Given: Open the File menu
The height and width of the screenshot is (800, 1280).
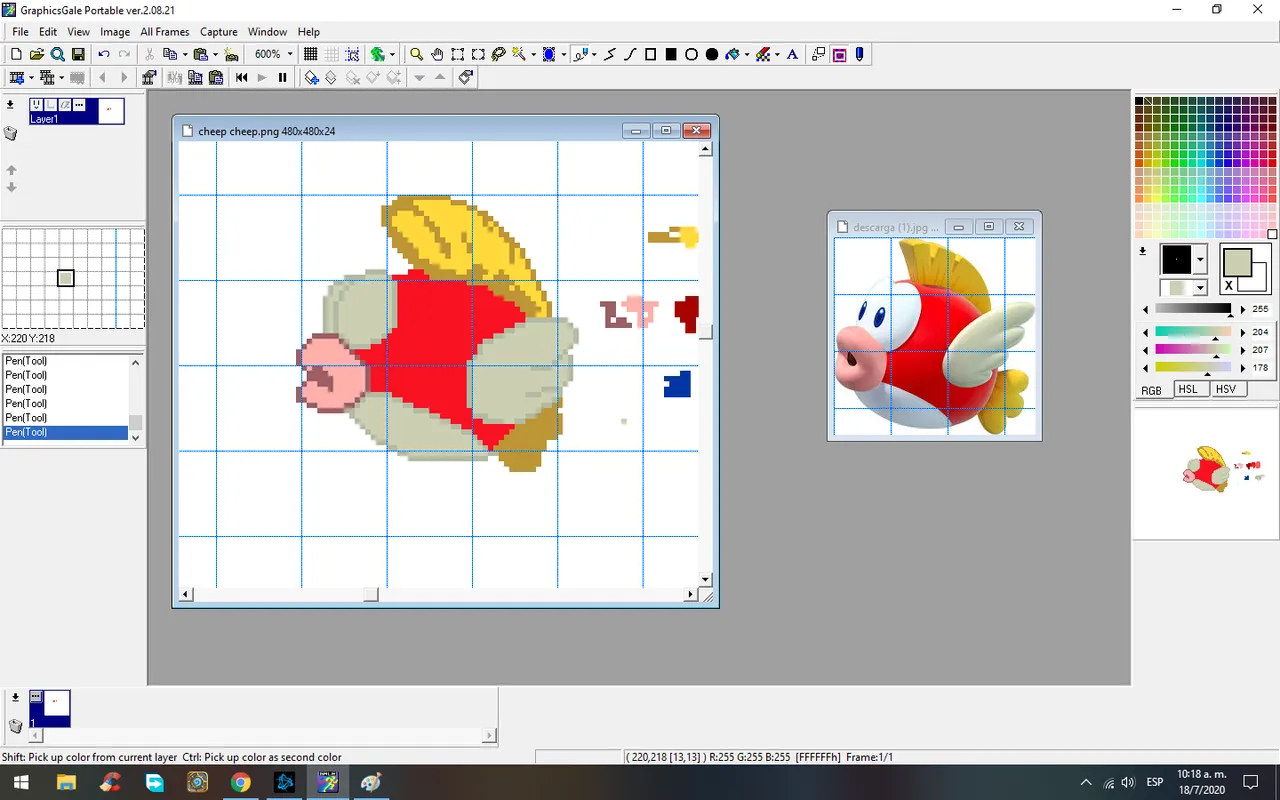Looking at the screenshot, I should (20, 32).
